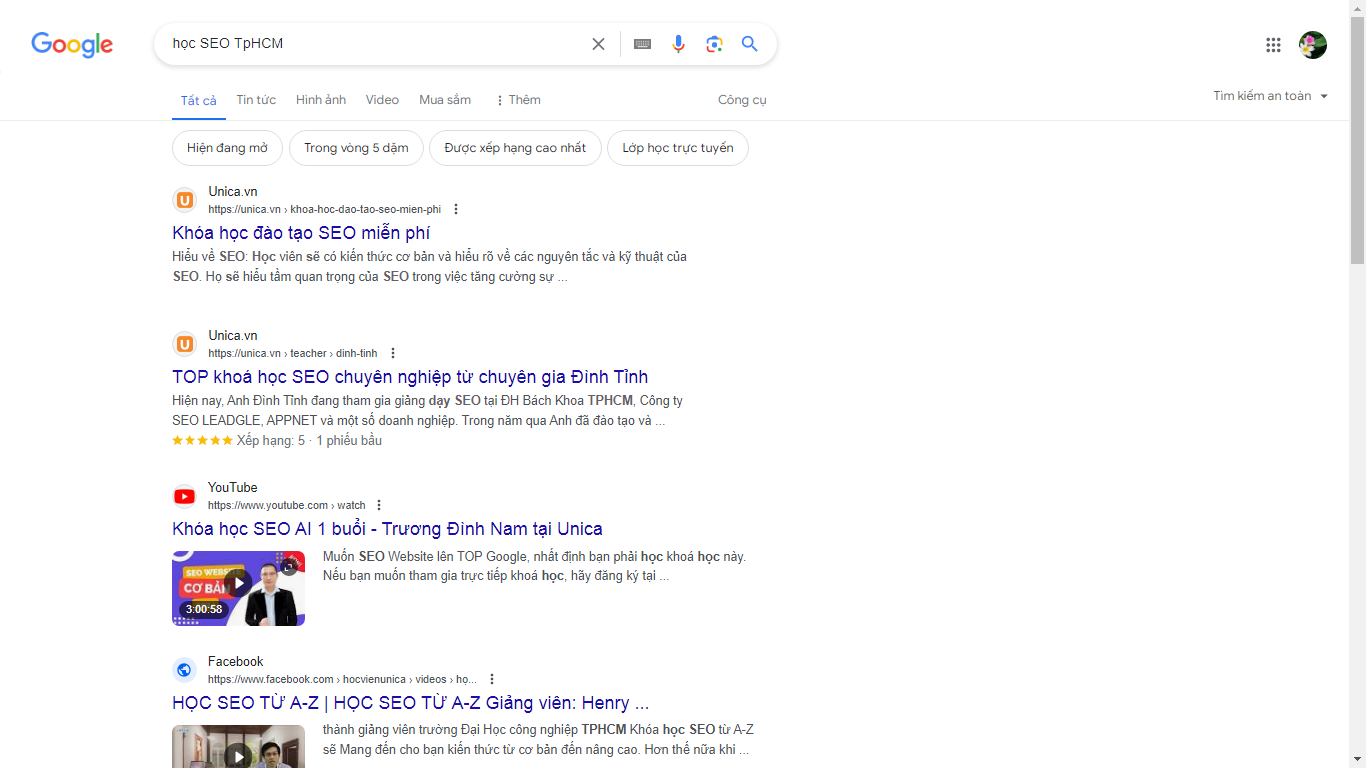Open Tìm kiếm an toàn dropdown

click(1271, 96)
